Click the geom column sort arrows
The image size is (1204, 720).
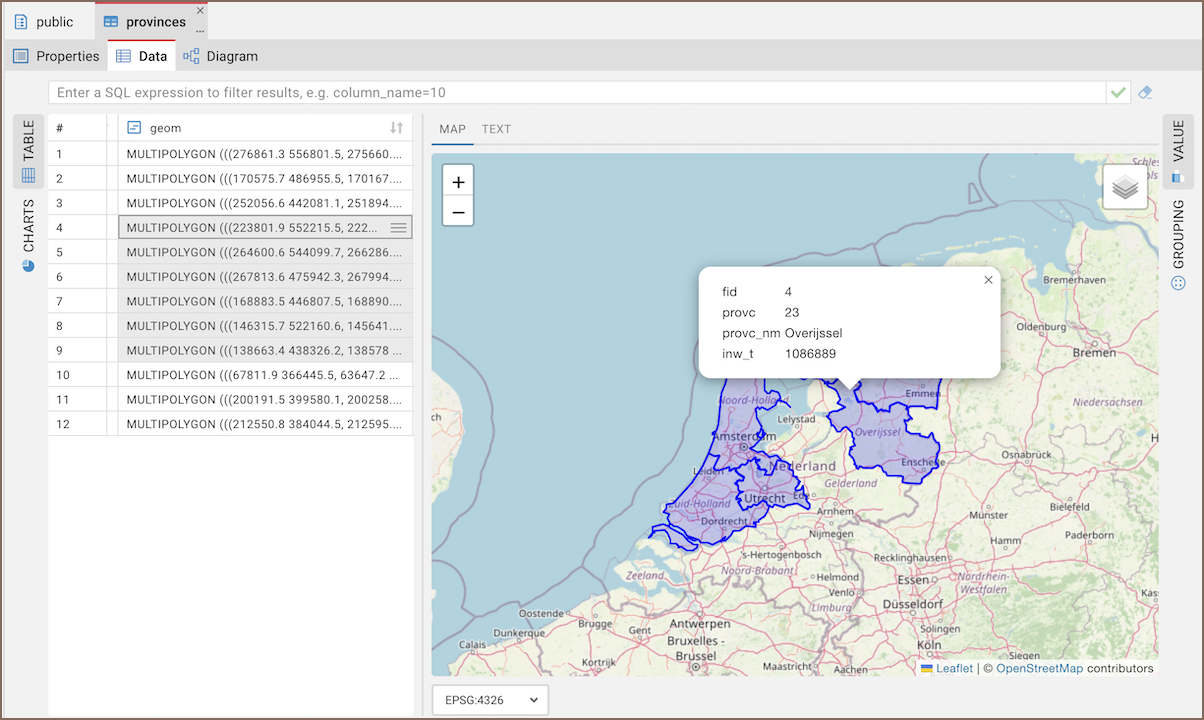[x=396, y=128]
